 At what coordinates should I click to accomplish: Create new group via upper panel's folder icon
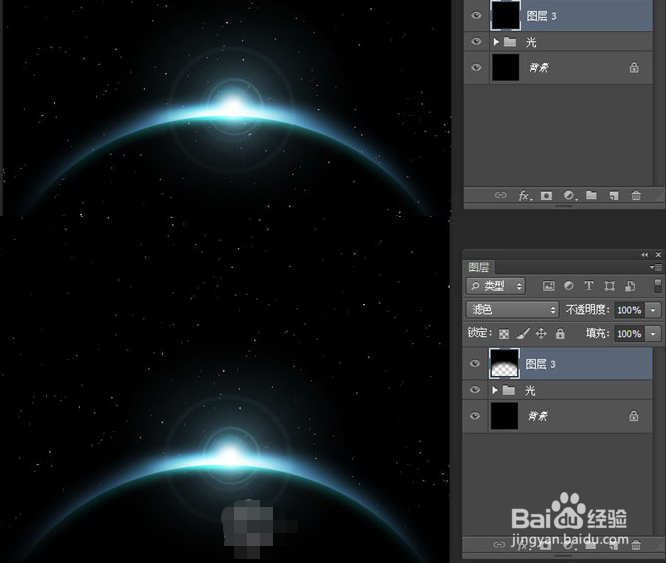click(591, 195)
